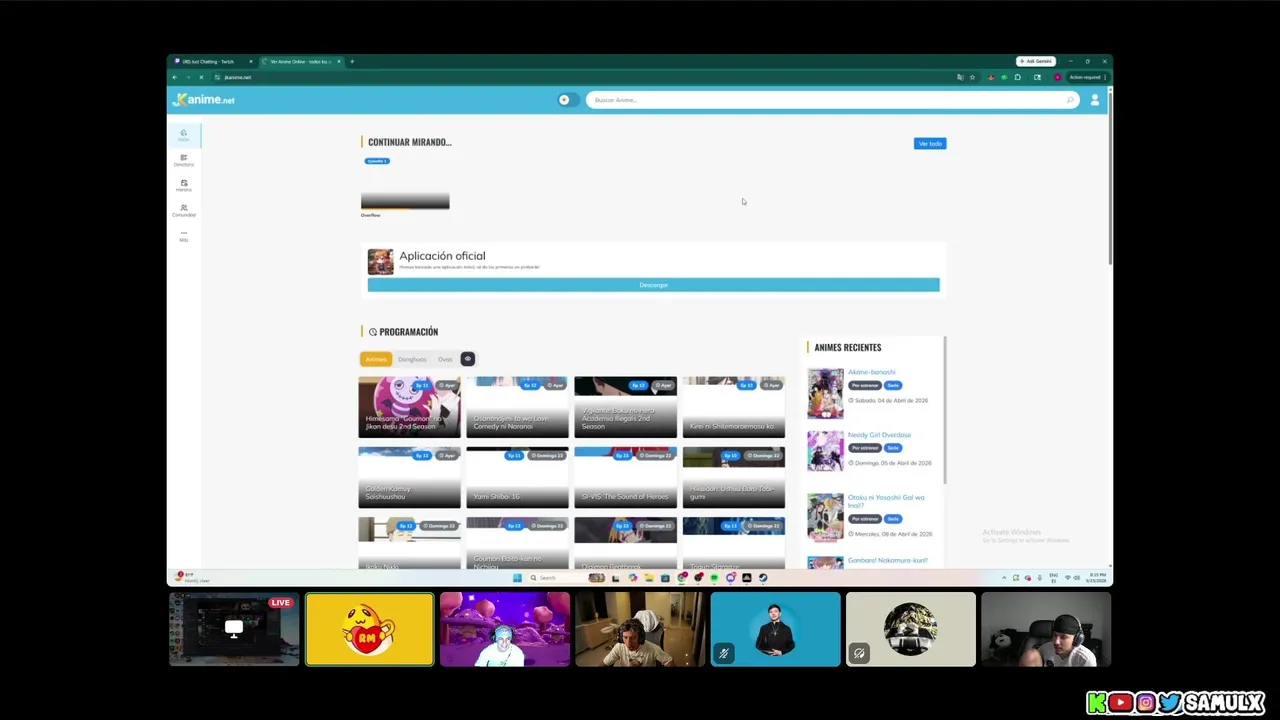Switch to the Ver Anime Online tab
The image size is (1280, 720).
pyautogui.click(x=300, y=62)
